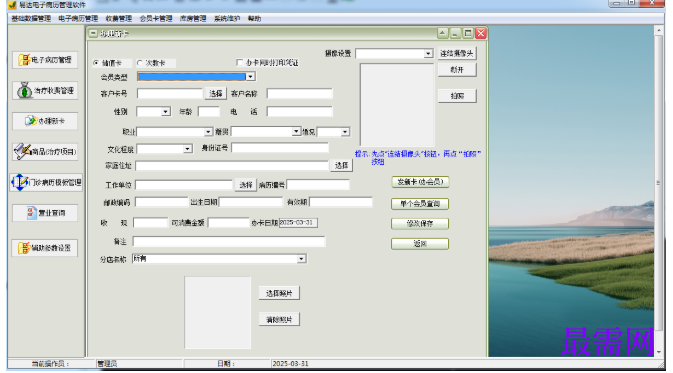Open 辅助参数设置 sidebar button
This screenshot has height=373, width=673.
pyautogui.click(x=45, y=248)
